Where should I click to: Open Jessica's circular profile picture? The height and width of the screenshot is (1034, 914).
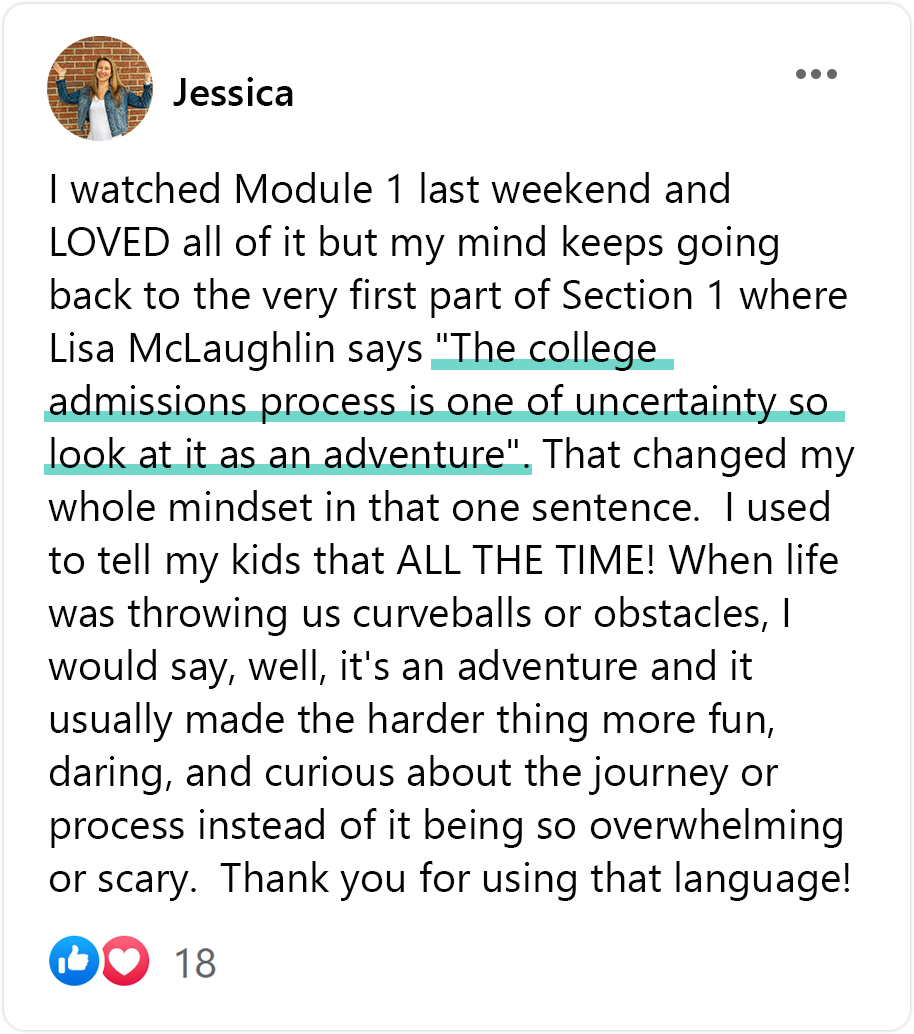(100, 88)
